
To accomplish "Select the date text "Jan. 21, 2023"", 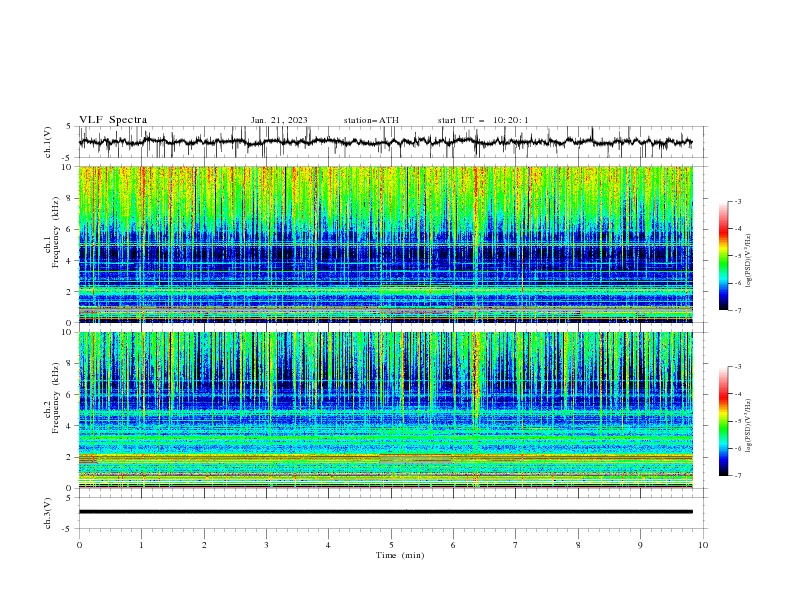I will point(279,120).
